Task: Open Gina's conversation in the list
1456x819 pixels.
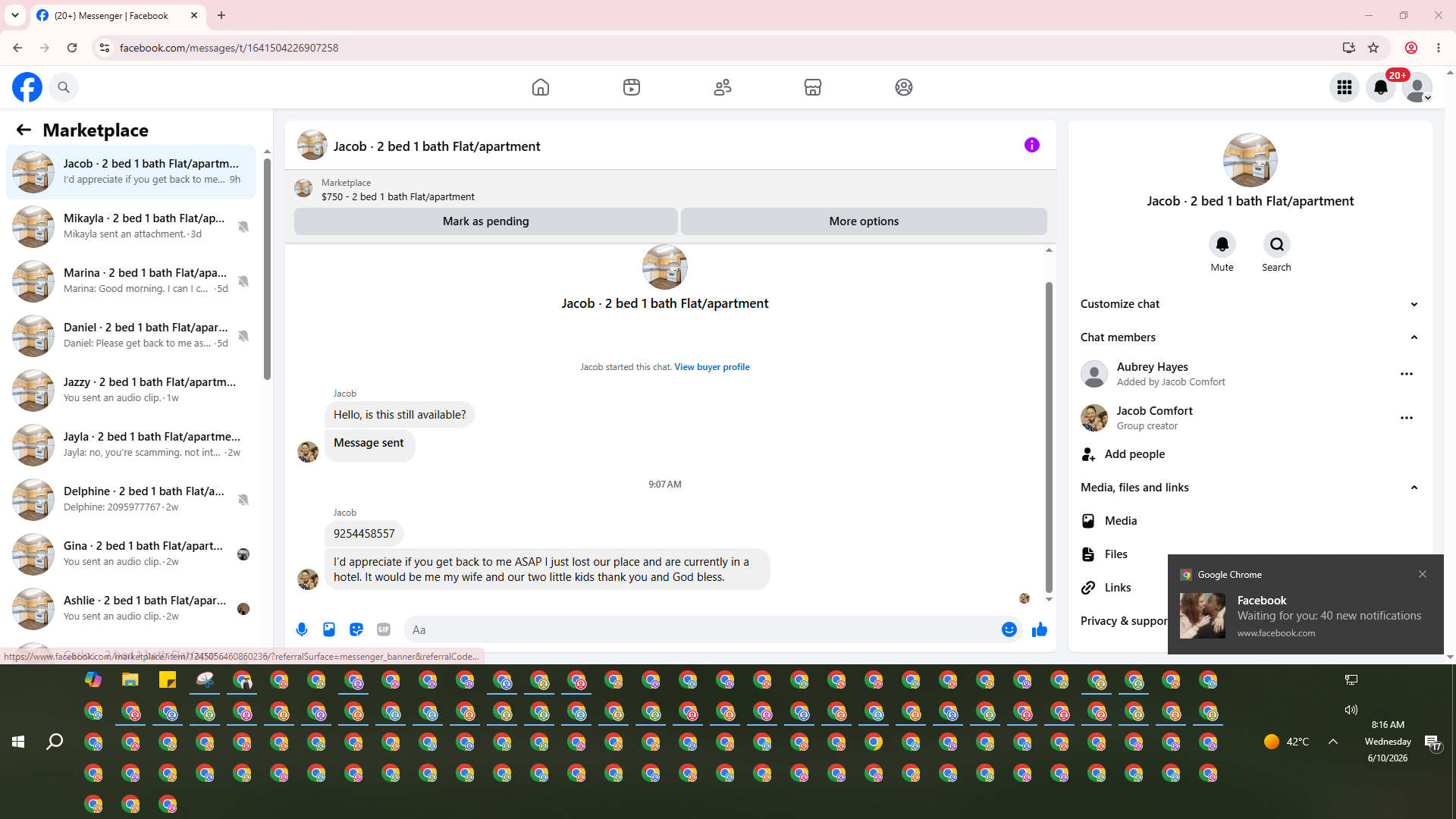Action: (130, 554)
